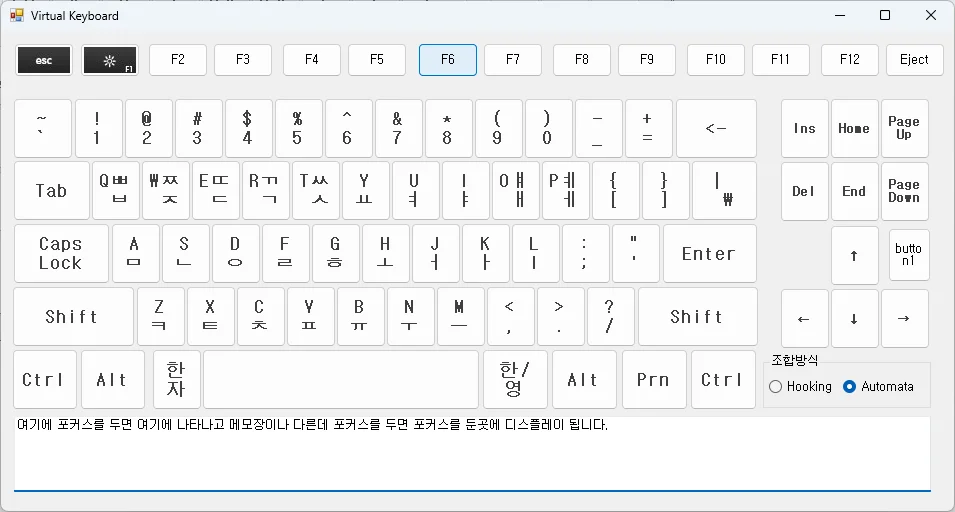The width and height of the screenshot is (955, 512).
Task: Click the M ㅡ key
Action: pyautogui.click(x=460, y=317)
